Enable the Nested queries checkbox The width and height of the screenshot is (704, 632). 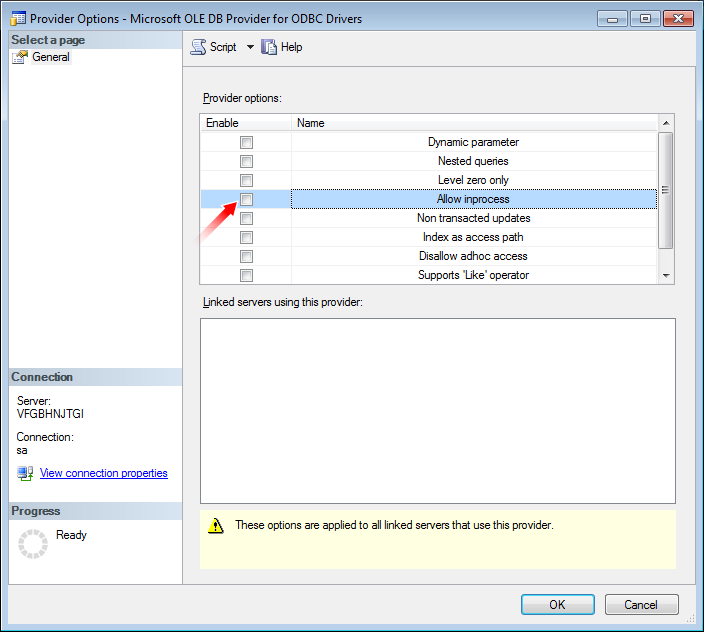coord(246,161)
